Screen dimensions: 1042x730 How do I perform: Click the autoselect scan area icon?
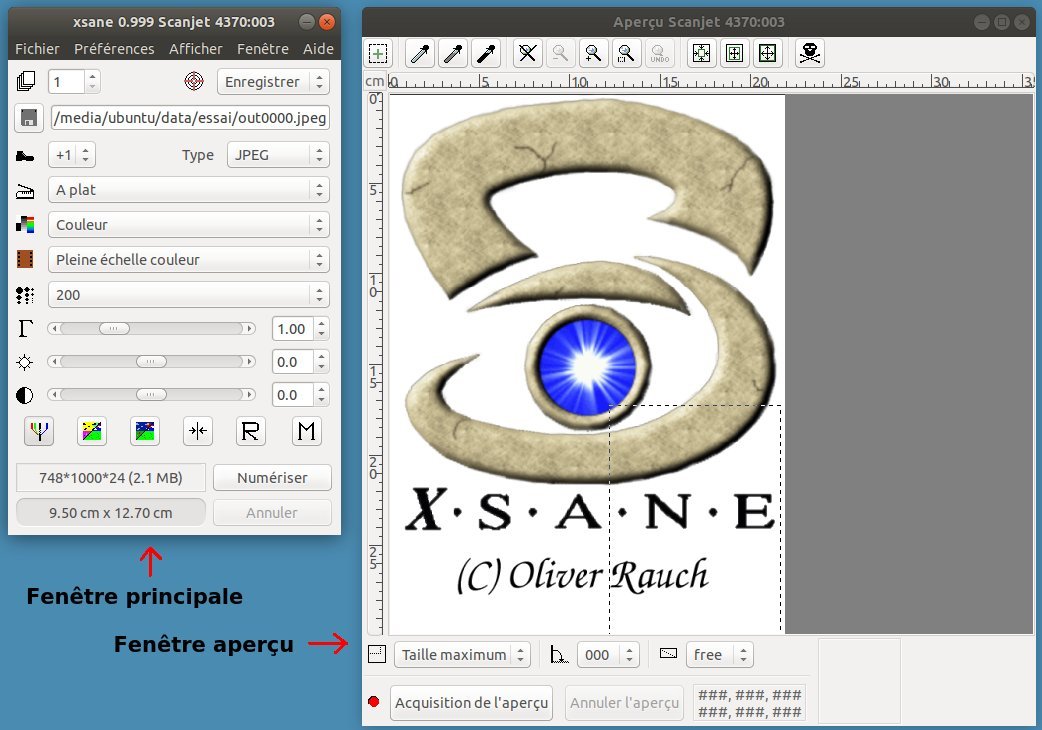[701, 53]
